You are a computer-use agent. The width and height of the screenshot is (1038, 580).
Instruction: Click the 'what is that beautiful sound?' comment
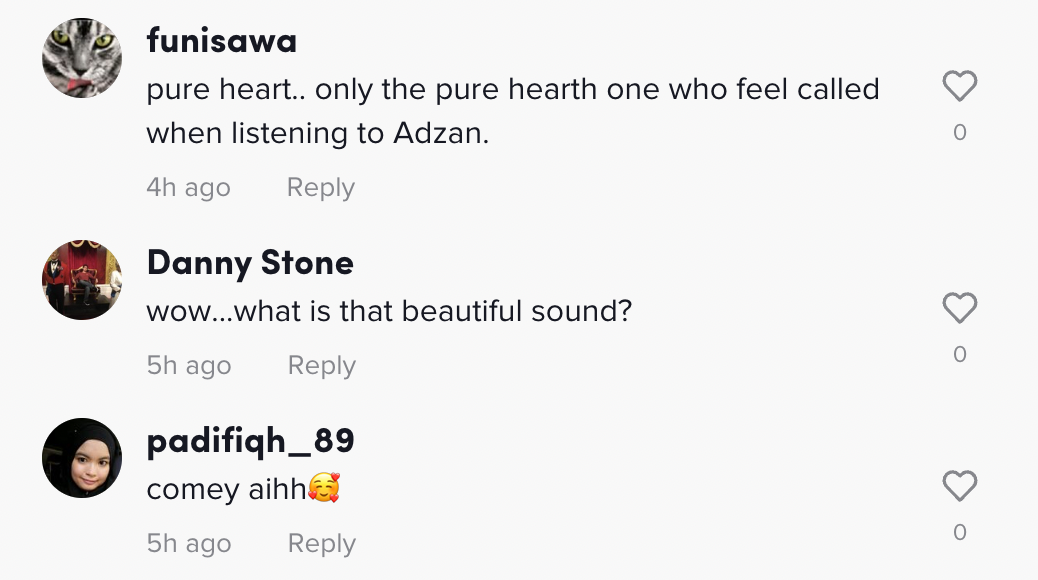coord(389,311)
